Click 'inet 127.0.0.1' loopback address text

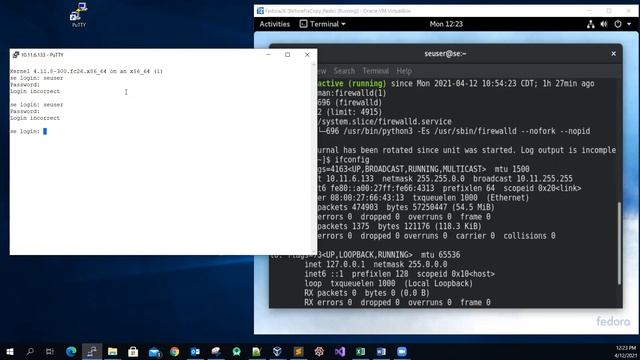(335, 264)
